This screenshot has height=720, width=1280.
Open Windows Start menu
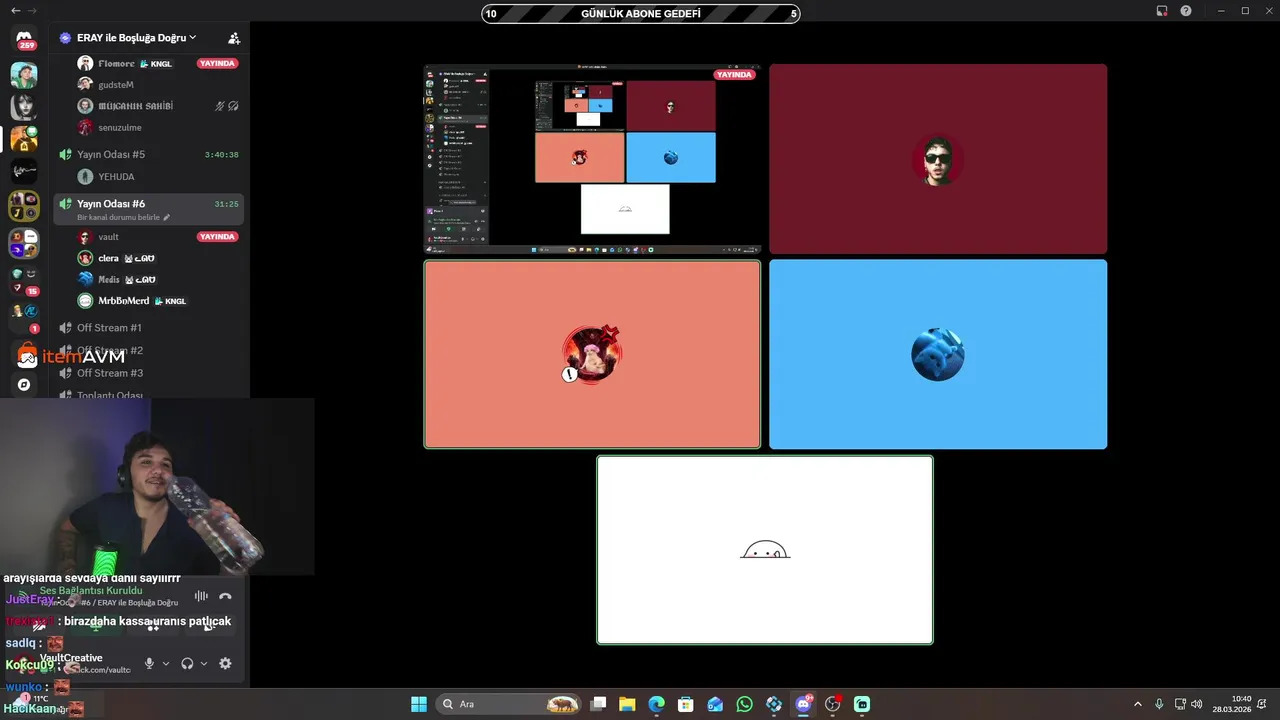(419, 704)
